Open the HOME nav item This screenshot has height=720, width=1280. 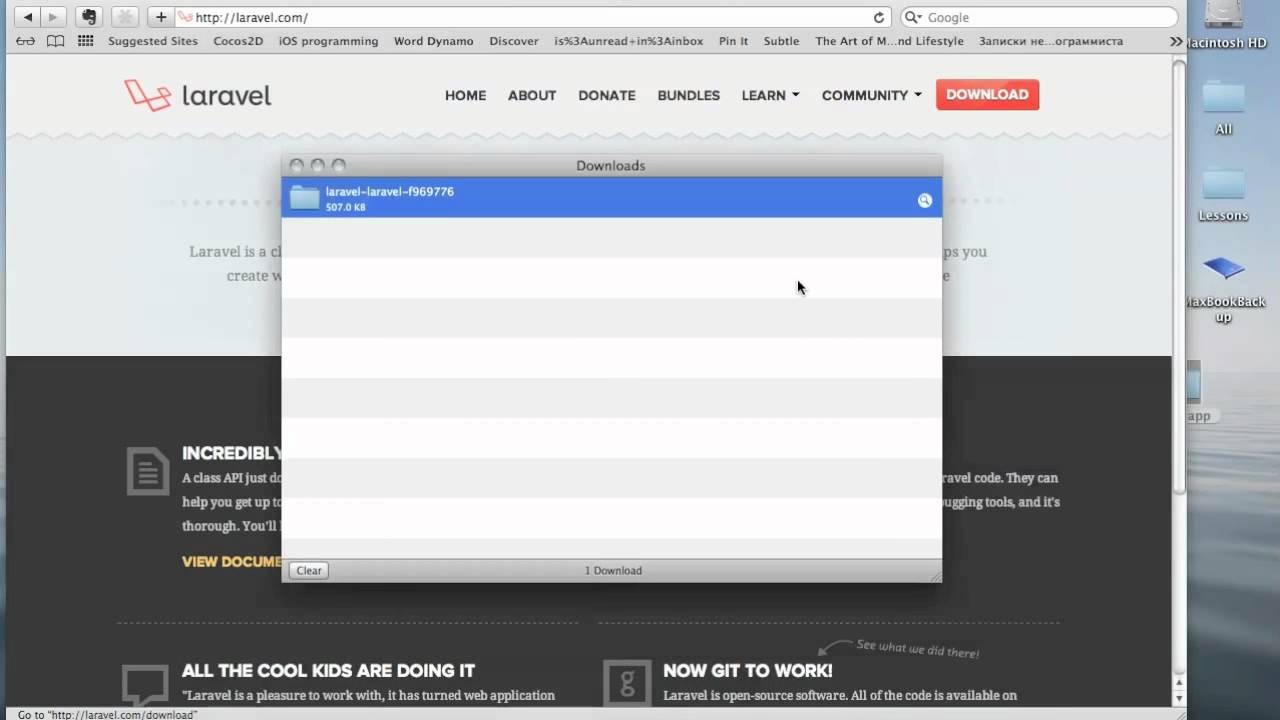(x=466, y=95)
